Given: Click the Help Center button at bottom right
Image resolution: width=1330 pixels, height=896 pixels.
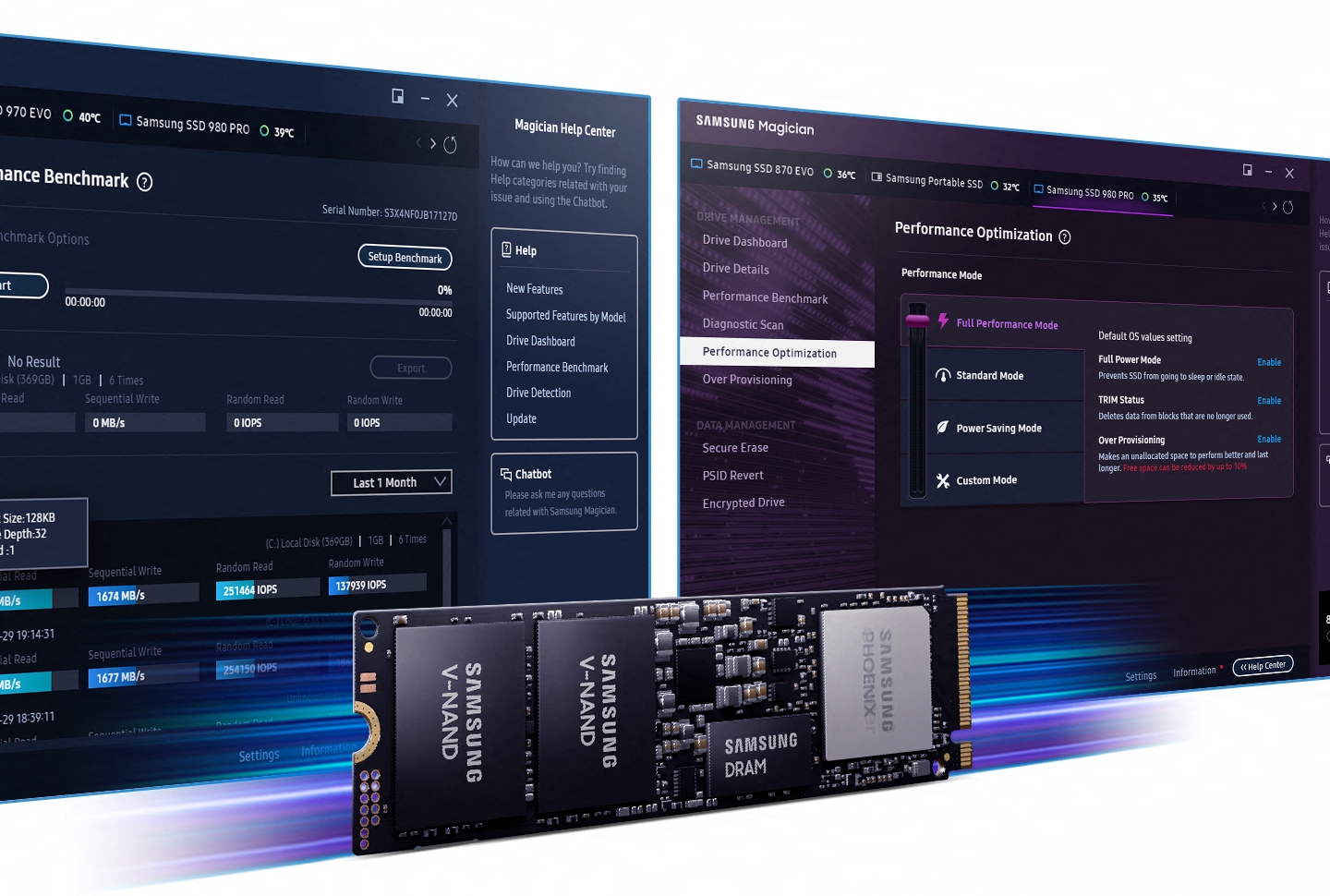Looking at the screenshot, I should pyautogui.click(x=1263, y=665).
